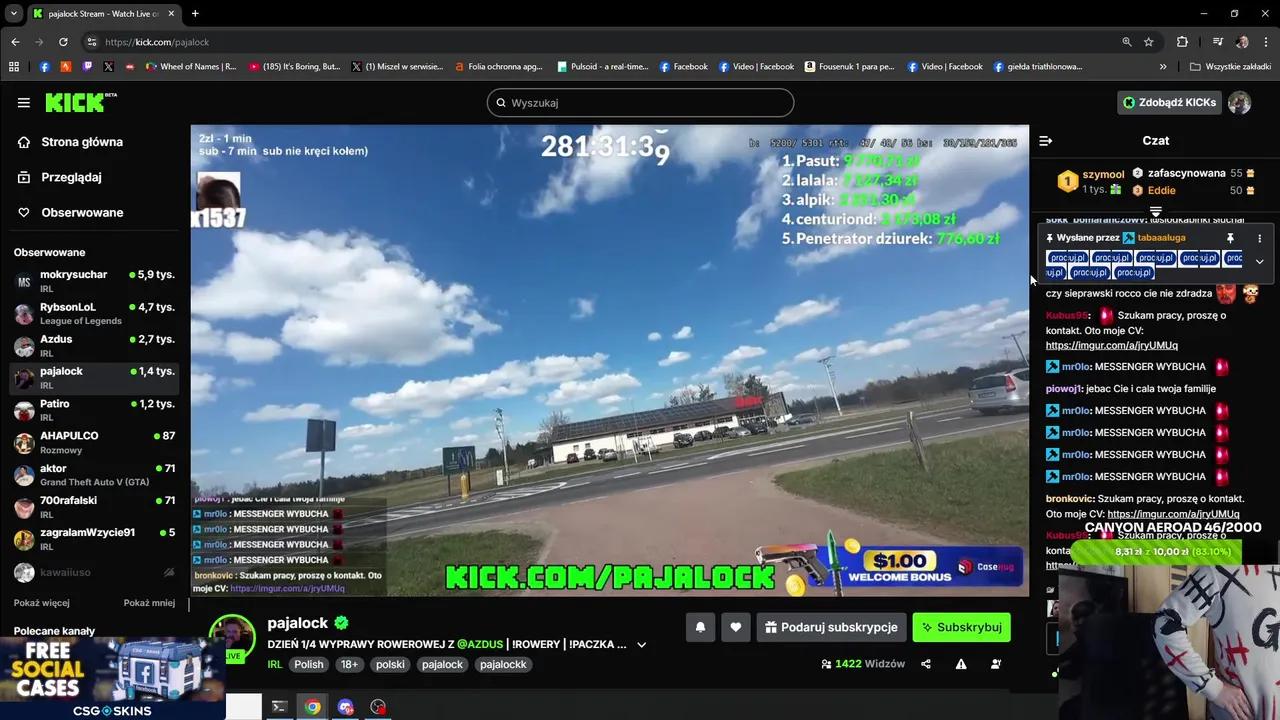View site information icon in the address bar
This screenshot has width=1280, height=720.
click(x=92, y=42)
